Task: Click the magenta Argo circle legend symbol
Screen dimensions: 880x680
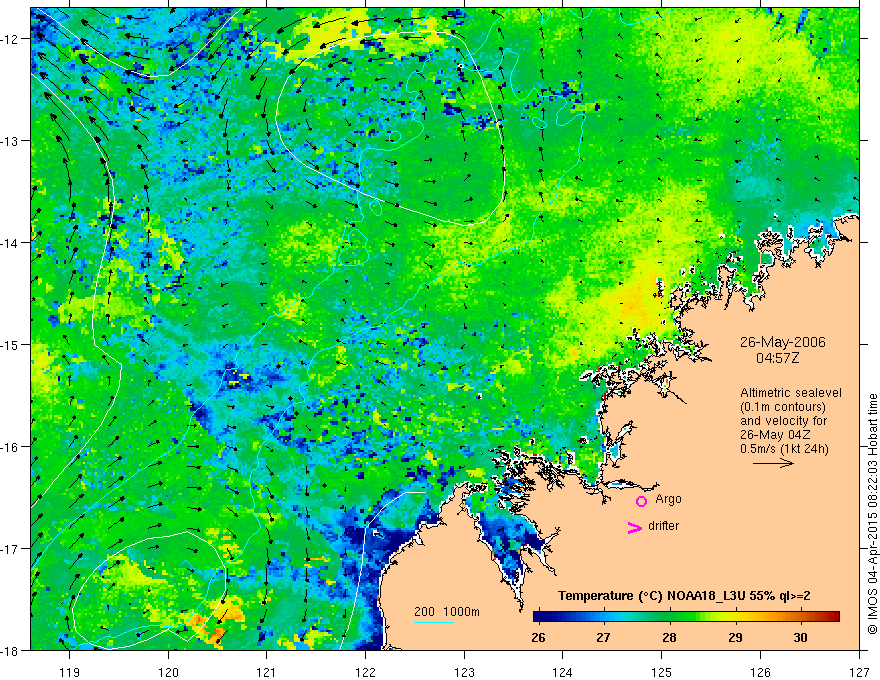Action: [x=641, y=501]
